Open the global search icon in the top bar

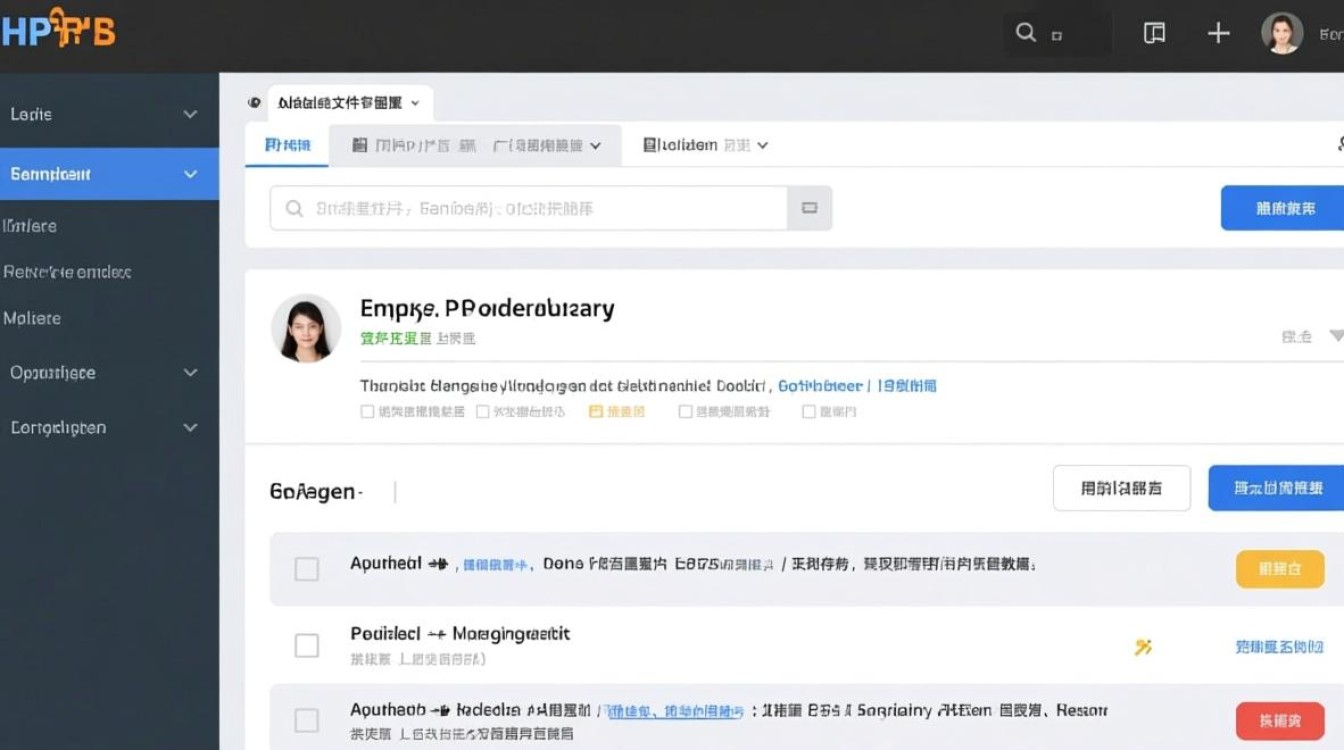[1023, 31]
